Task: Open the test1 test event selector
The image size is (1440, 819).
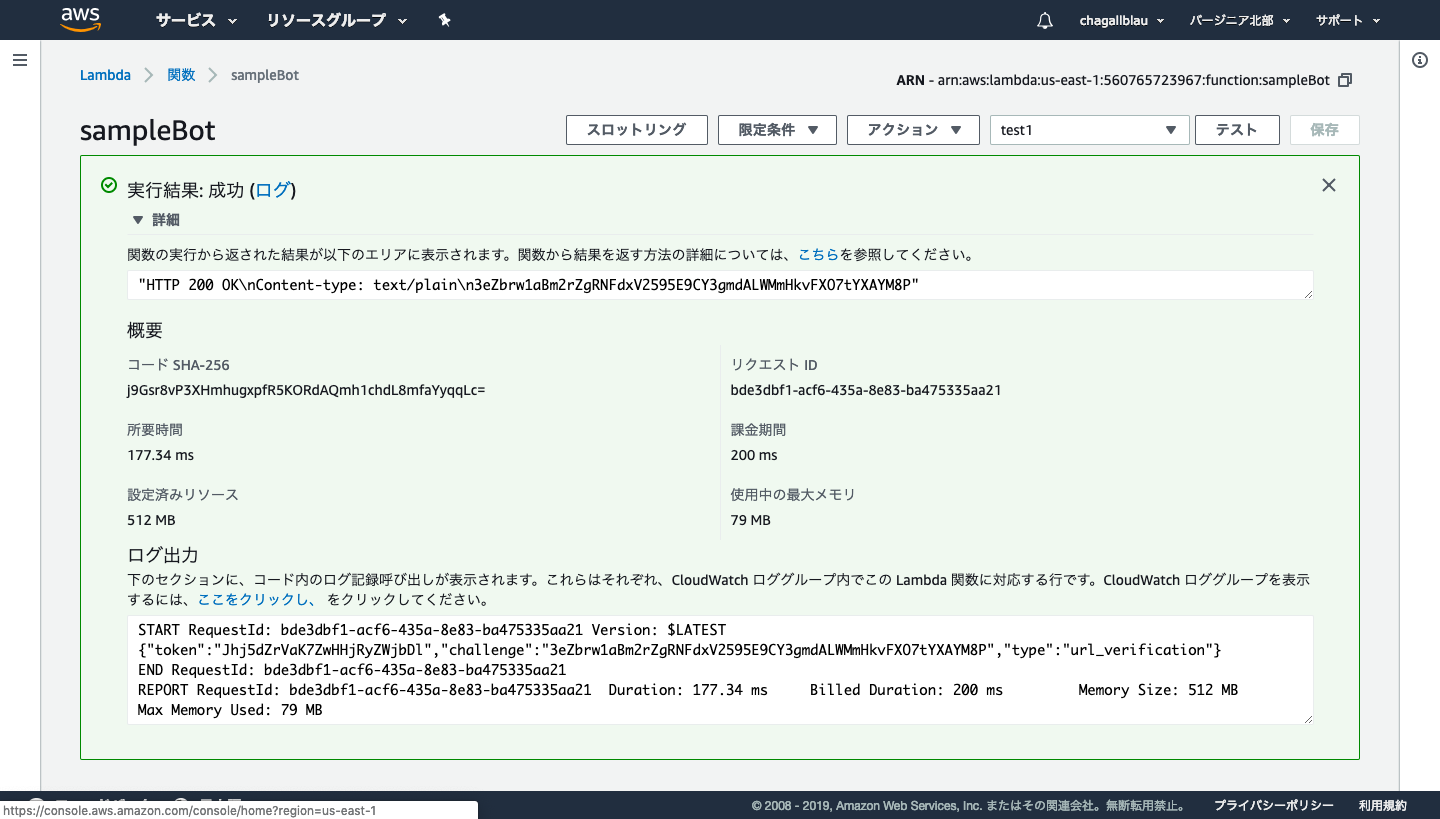Action: point(1089,130)
